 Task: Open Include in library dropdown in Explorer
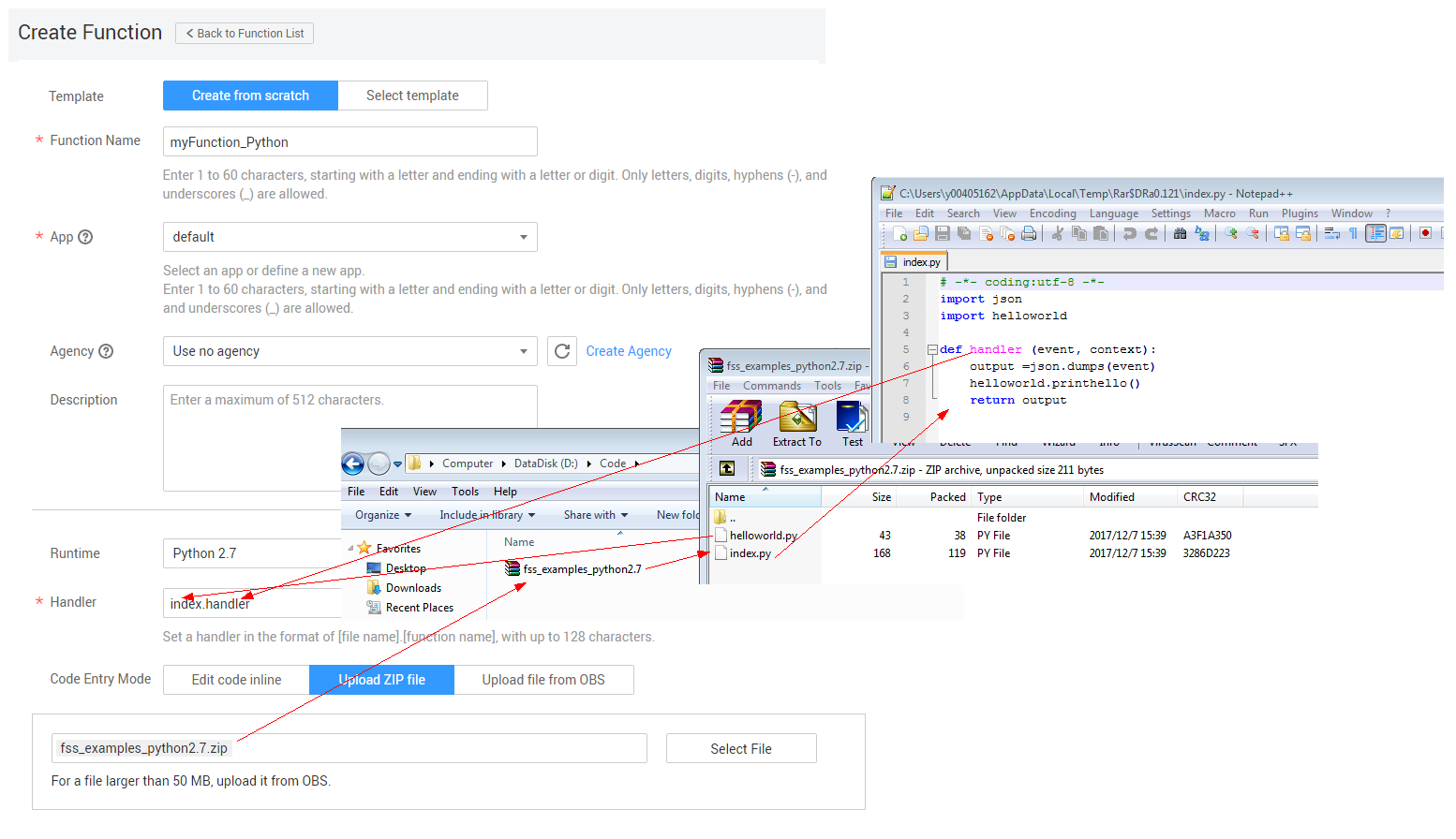tap(487, 515)
